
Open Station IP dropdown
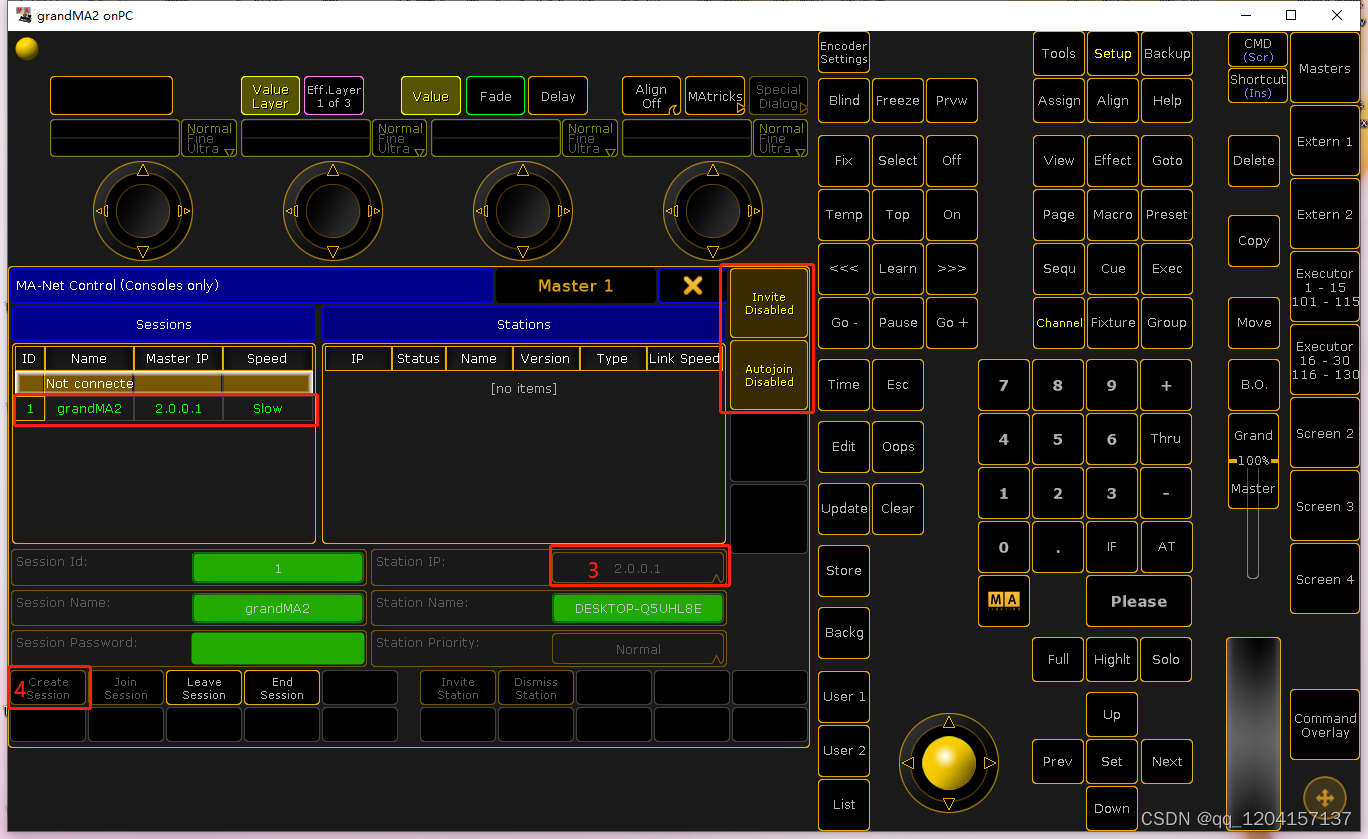pos(638,568)
